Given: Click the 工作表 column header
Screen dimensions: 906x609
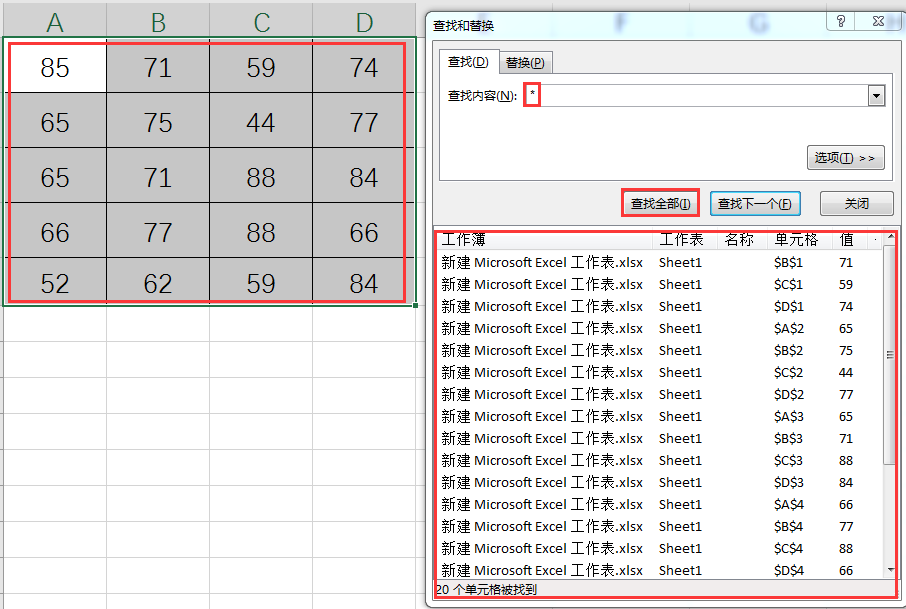Looking at the screenshot, I should pyautogui.click(x=685, y=239).
